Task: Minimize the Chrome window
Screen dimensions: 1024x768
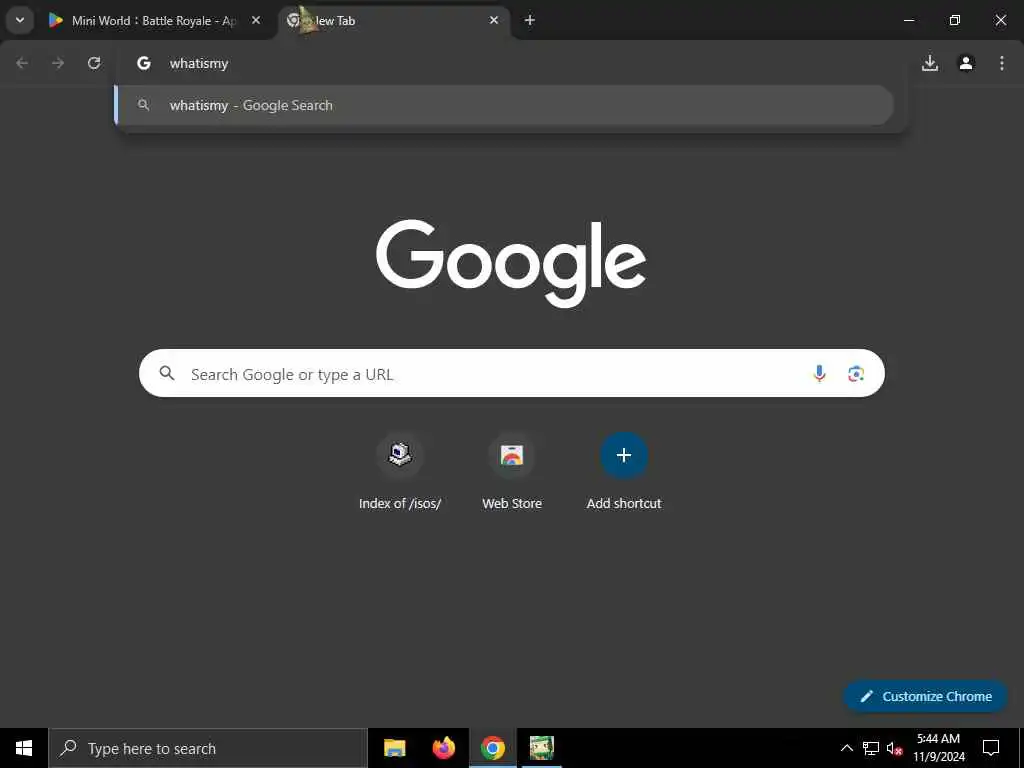Action: coord(908,20)
